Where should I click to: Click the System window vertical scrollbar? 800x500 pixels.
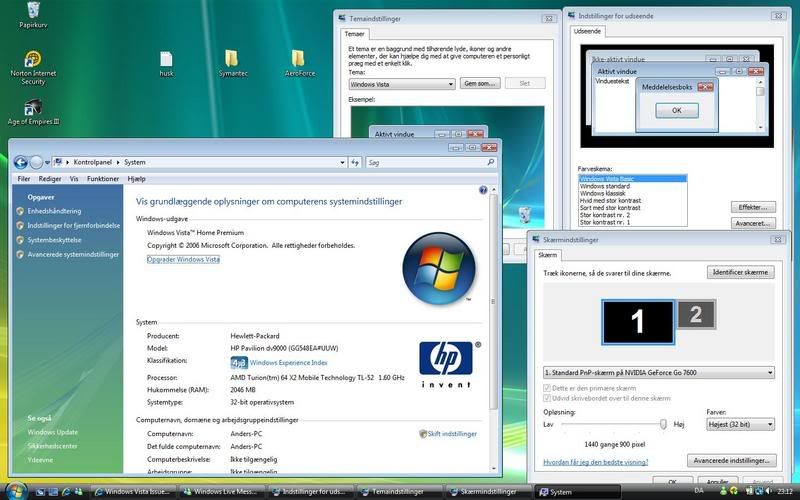click(x=493, y=329)
